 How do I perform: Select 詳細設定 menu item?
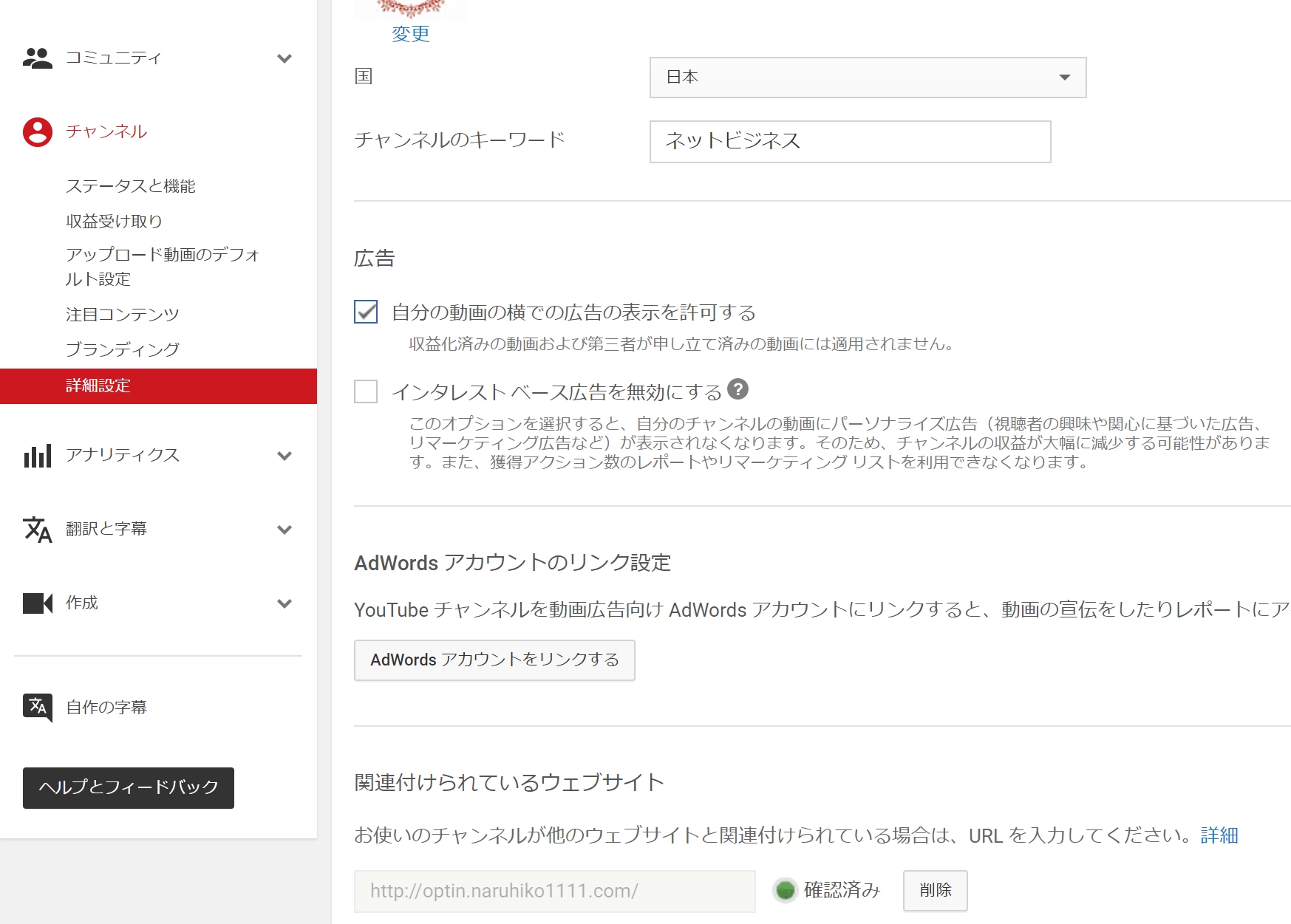click(x=158, y=386)
